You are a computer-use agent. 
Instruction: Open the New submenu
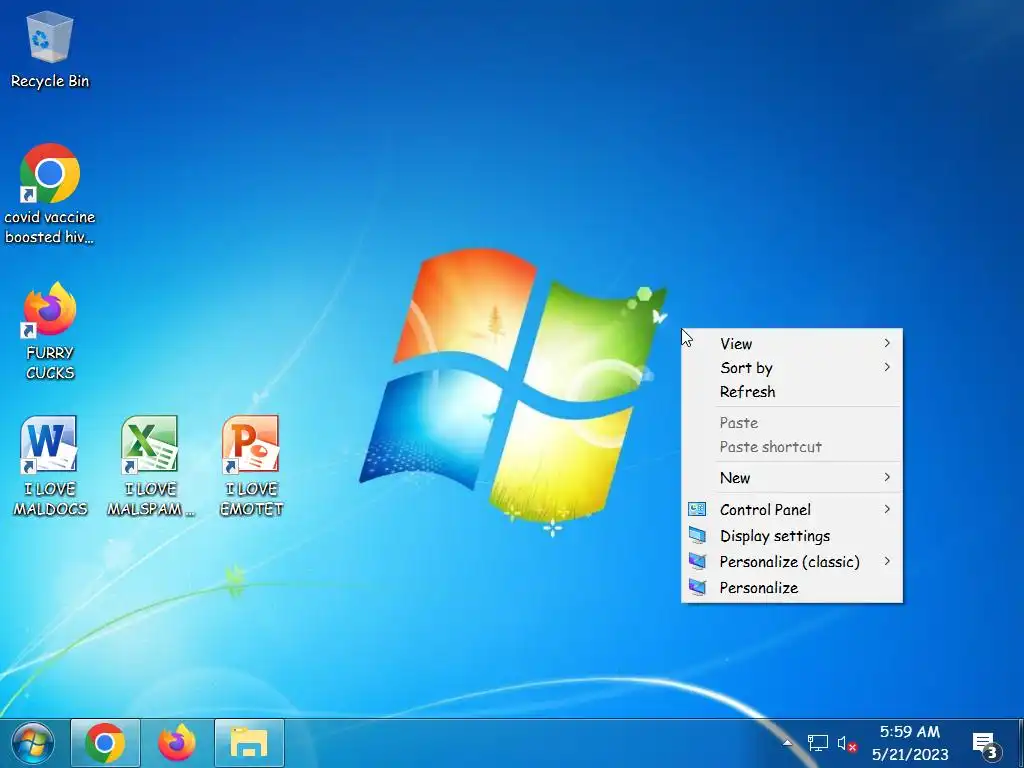pos(792,477)
